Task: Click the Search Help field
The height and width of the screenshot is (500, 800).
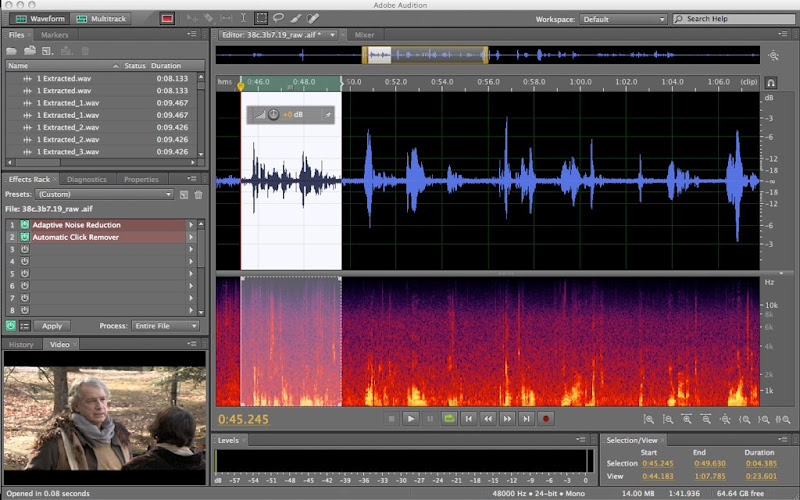Action: [735, 19]
